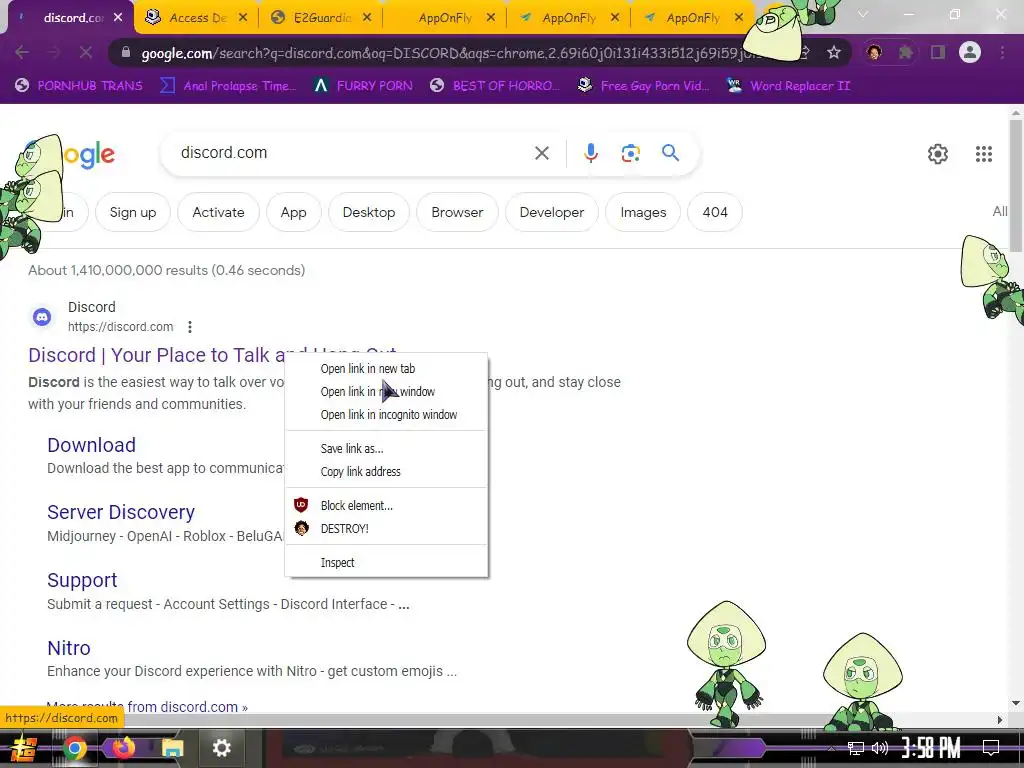Screen dimensions: 1024x768
Task: Go back to the previous page
Action: pos(22,52)
